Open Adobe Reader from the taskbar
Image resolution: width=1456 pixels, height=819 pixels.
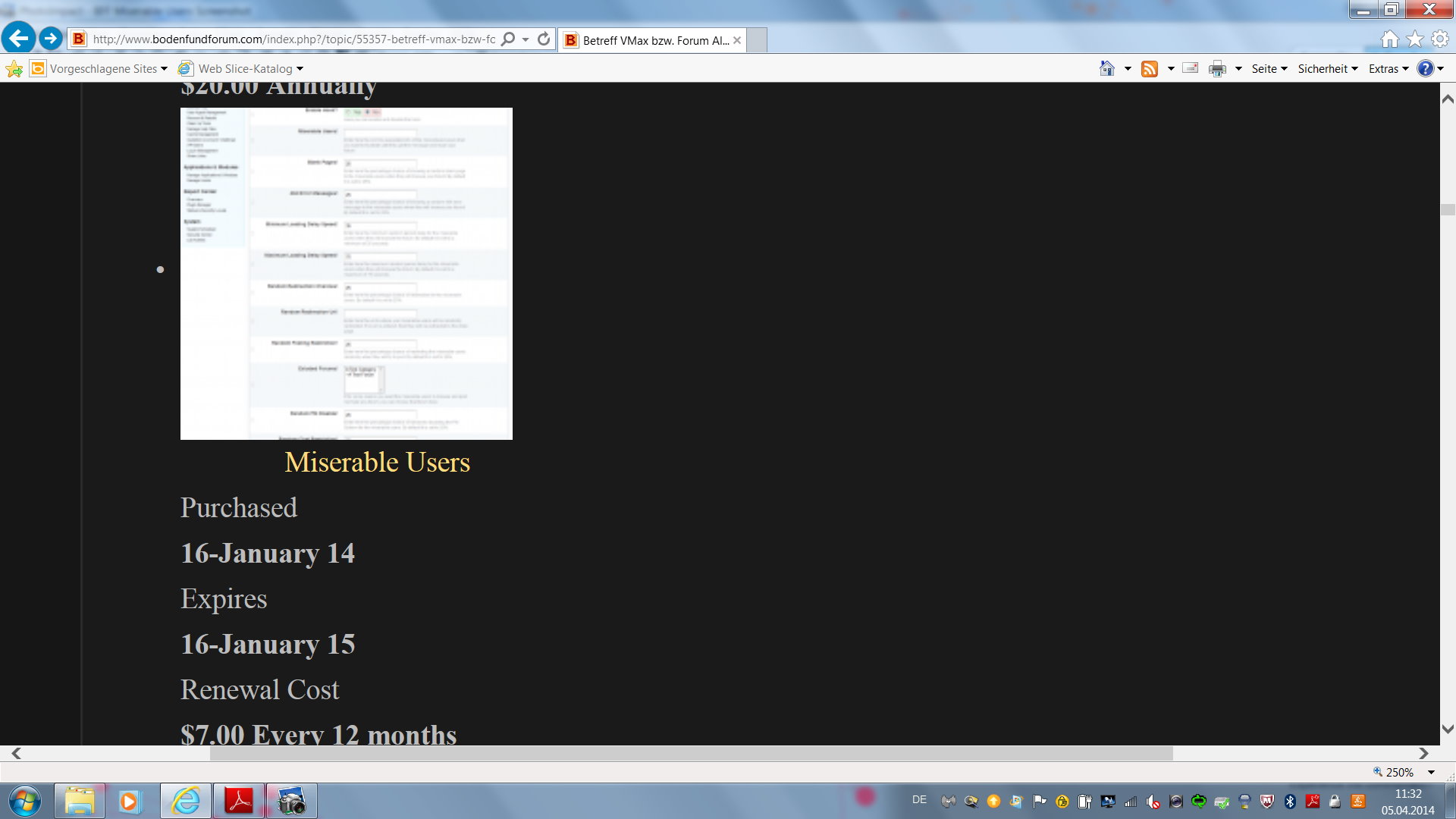click(239, 801)
